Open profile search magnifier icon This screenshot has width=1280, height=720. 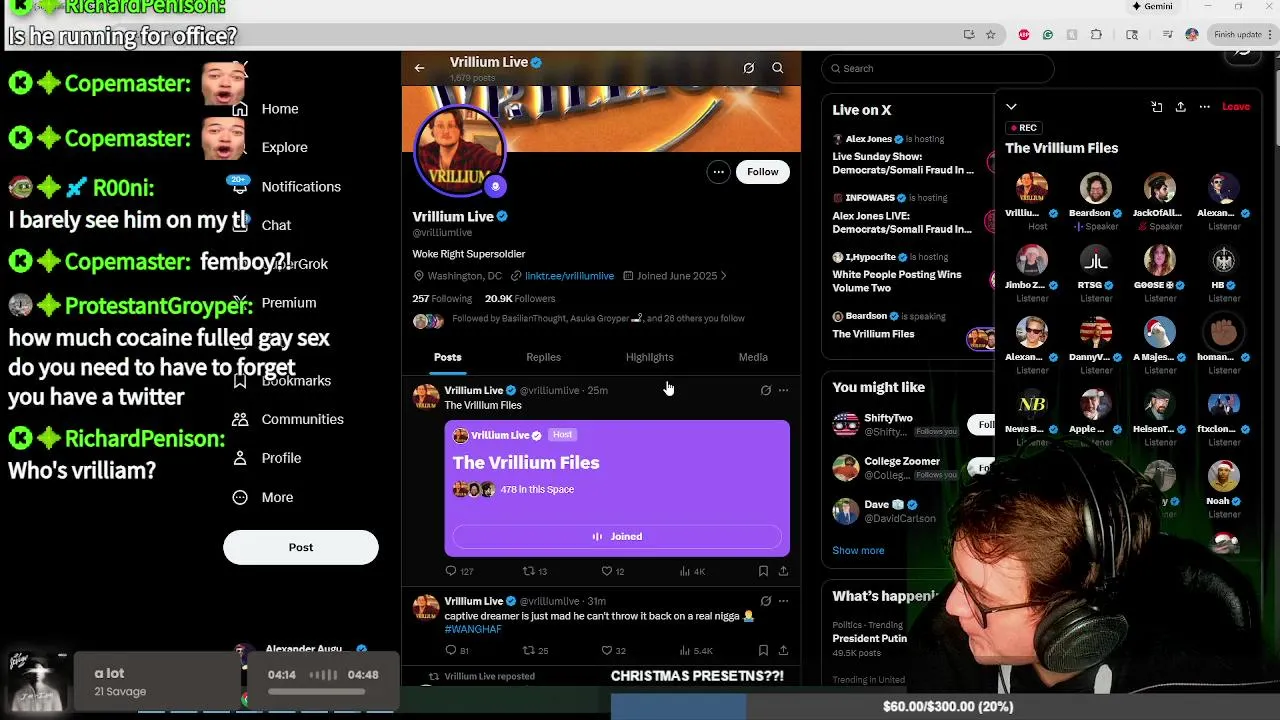(x=777, y=68)
